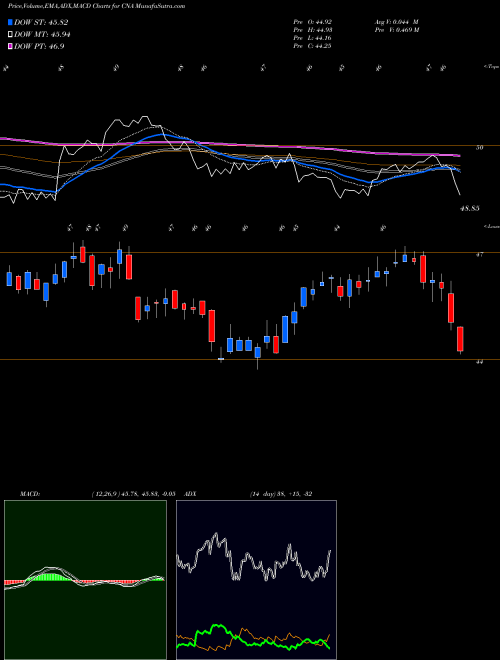Image resolution: width=500 pixels, height=660 pixels.
Task: Open the MACD histogram panel
Action: pos(85,580)
